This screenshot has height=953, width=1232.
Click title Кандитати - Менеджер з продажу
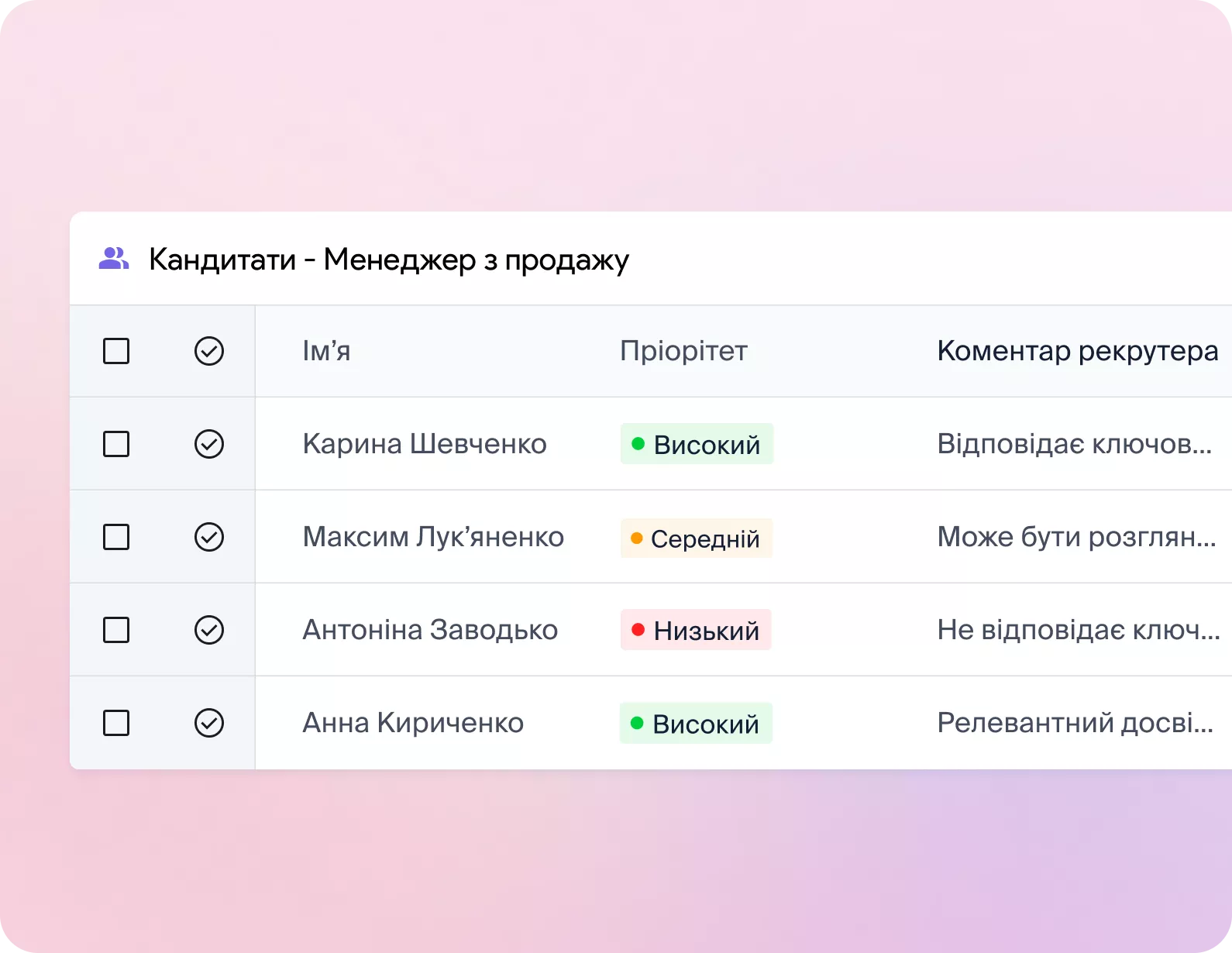pyautogui.click(x=389, y=260)
